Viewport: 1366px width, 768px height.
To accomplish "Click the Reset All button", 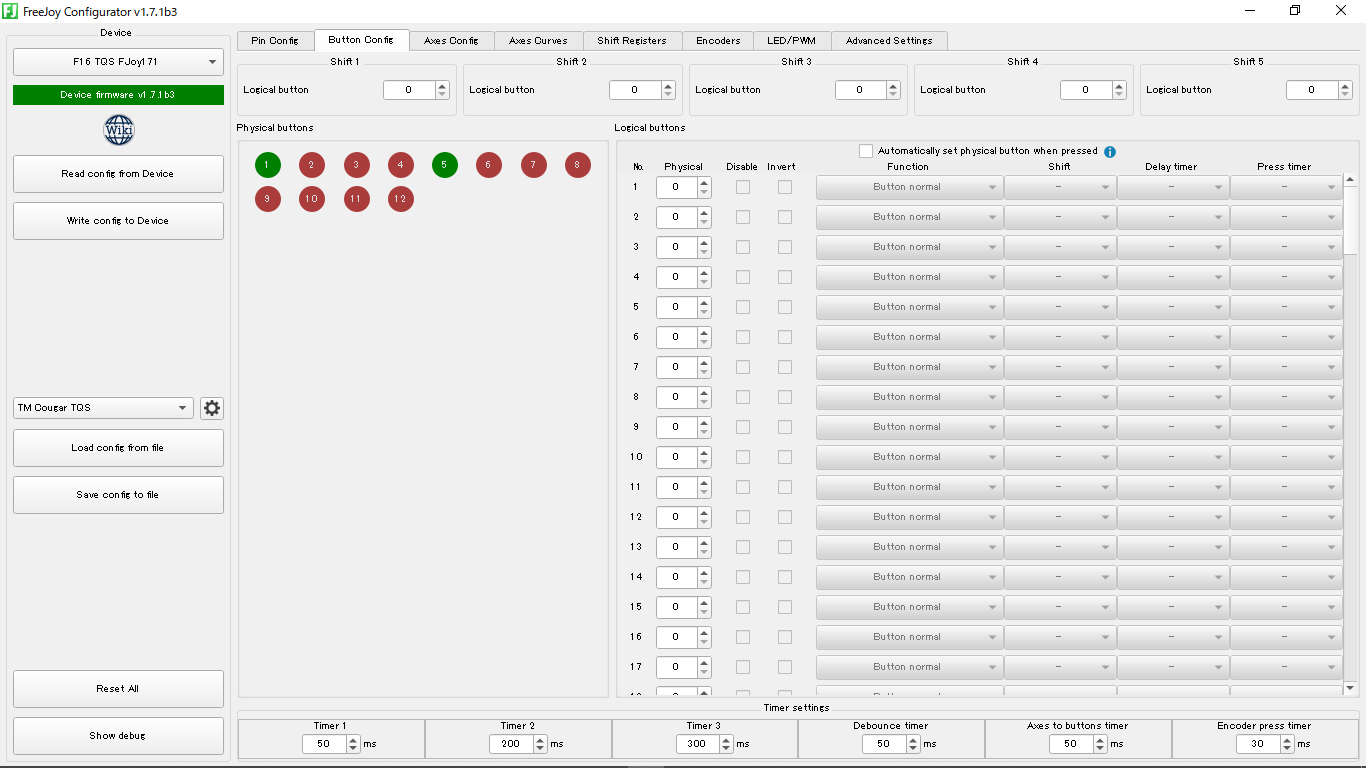I will (x=118, y=689).
